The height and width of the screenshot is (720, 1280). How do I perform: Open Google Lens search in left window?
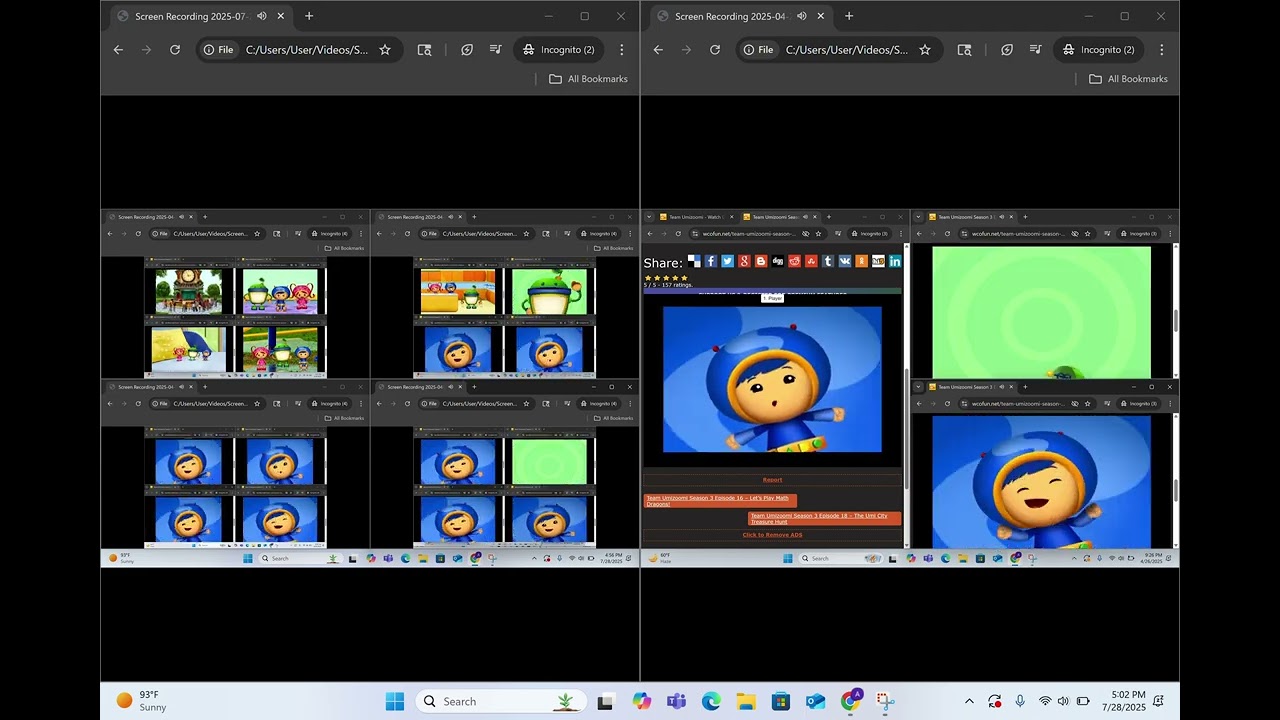(x=424, y=50)
